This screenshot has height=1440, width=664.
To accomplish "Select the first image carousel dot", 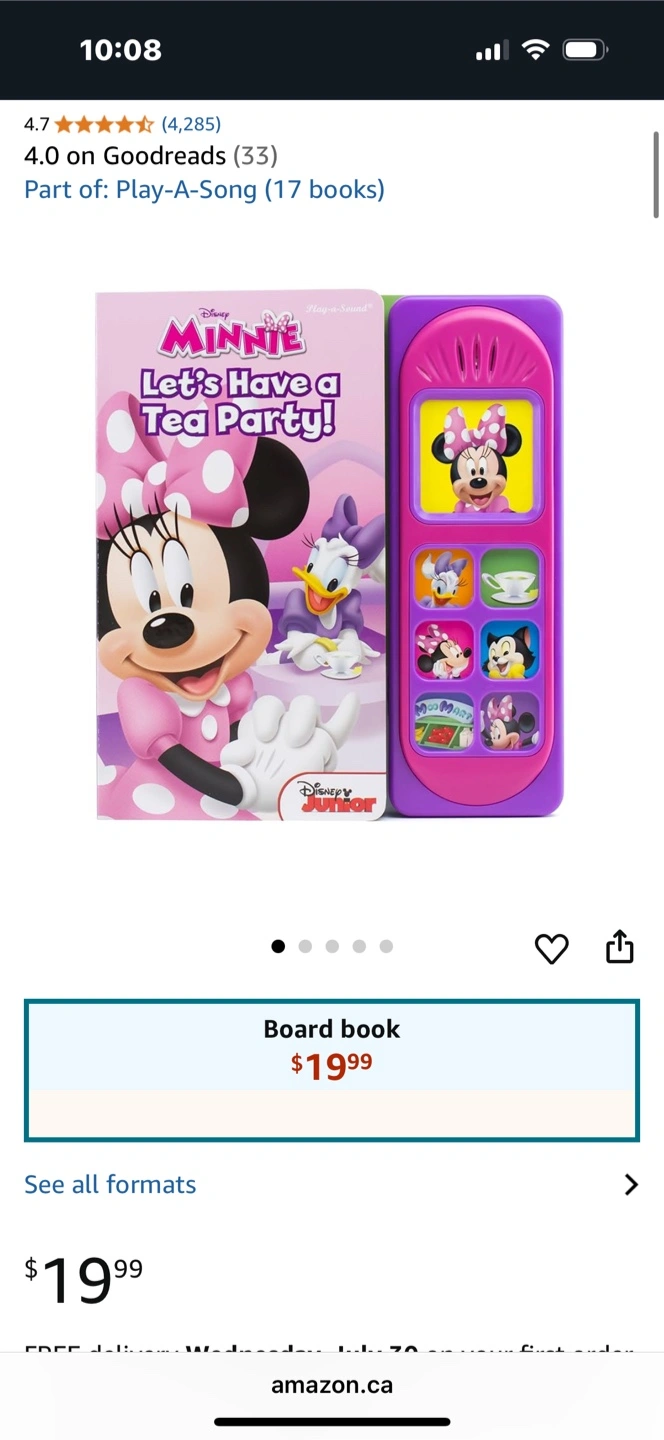I will coord(278,946).
